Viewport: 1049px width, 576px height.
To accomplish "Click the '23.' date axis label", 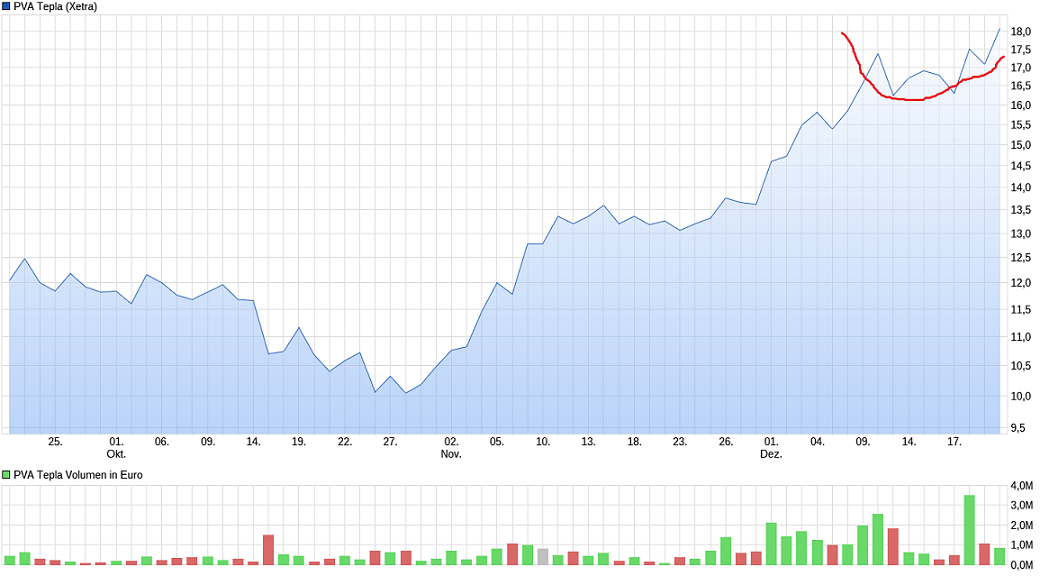I will [x=680, y=442].
